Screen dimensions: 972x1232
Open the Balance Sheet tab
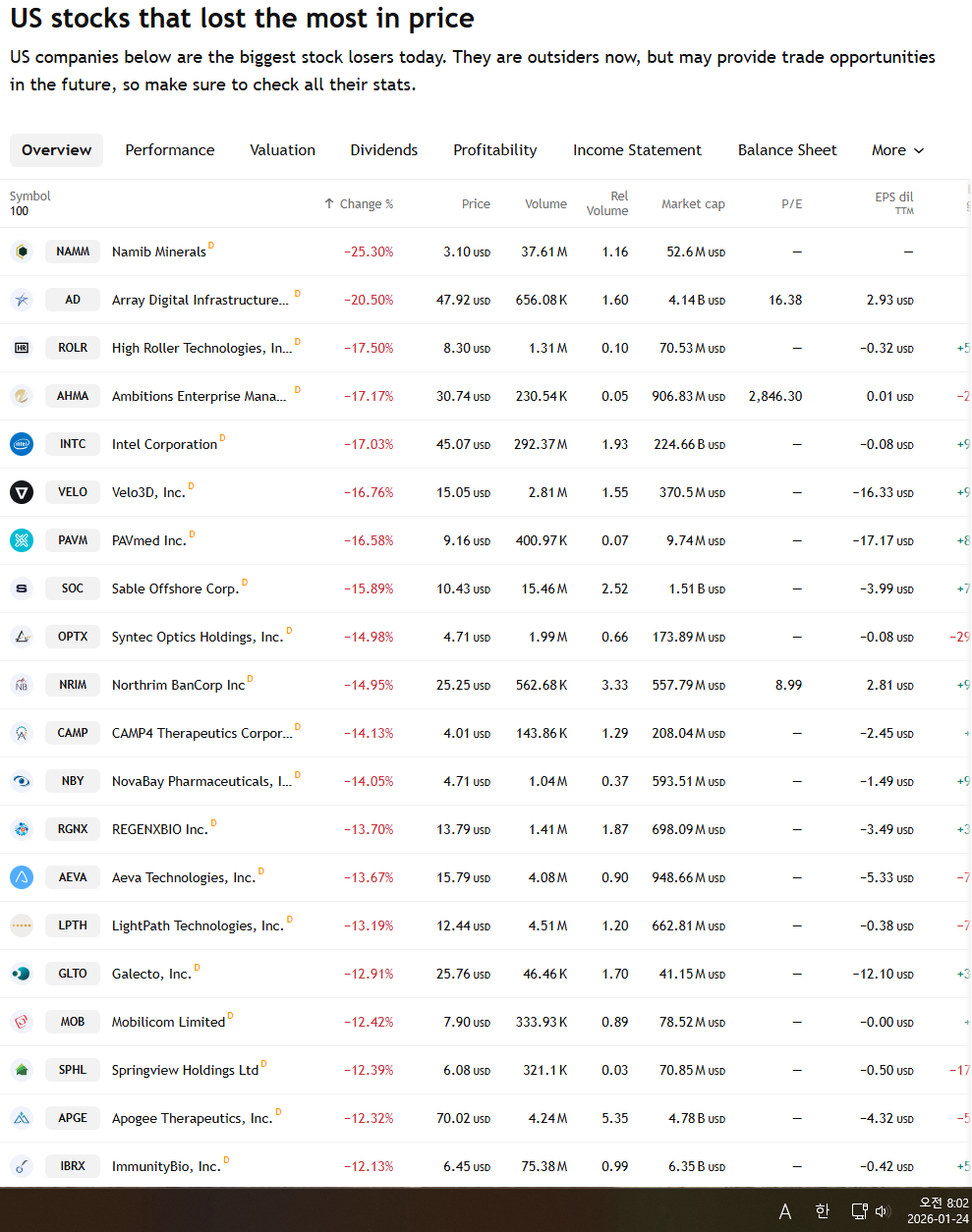(787, 150)
